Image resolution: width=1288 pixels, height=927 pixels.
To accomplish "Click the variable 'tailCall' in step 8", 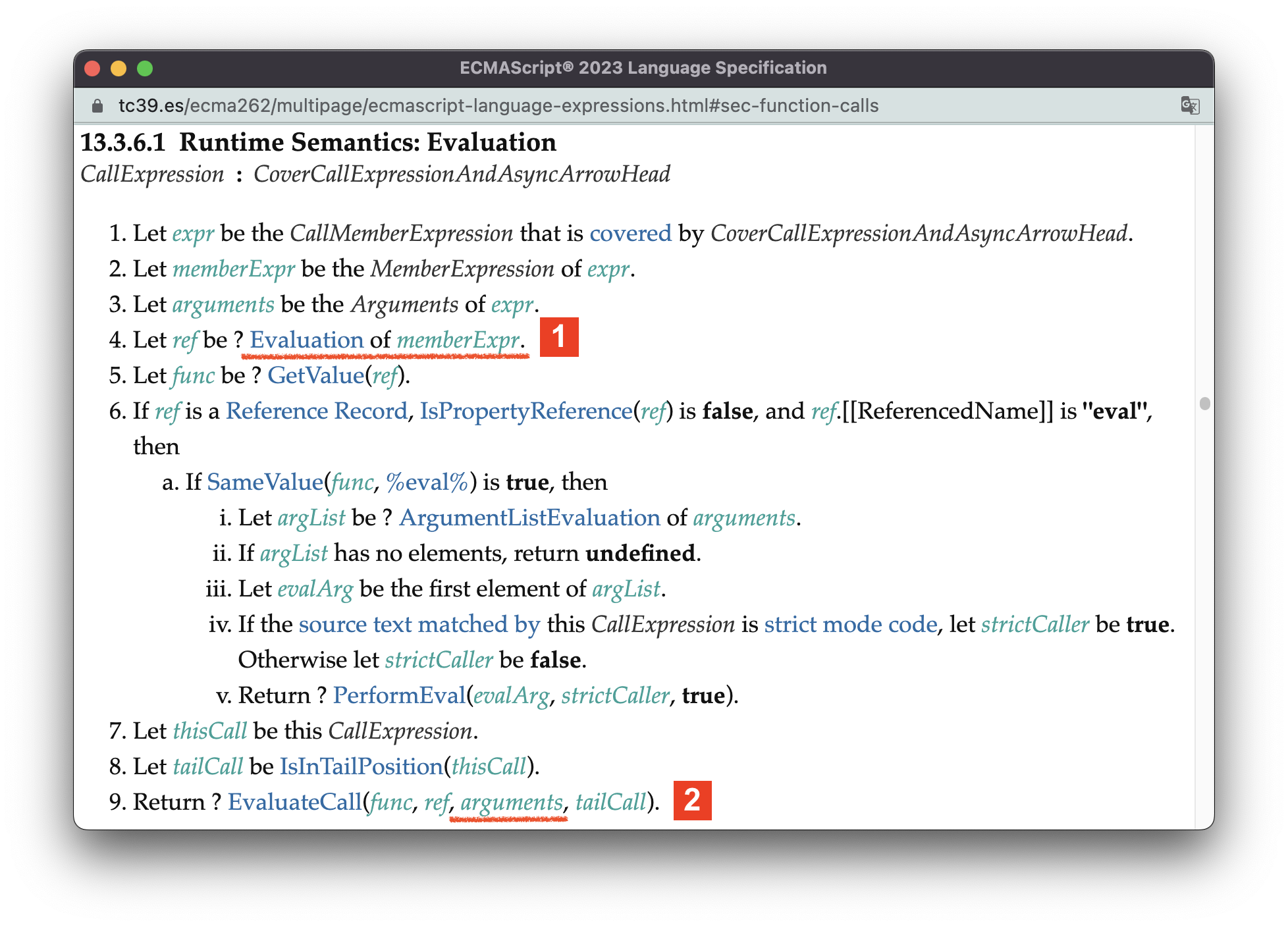I will 208,766.
